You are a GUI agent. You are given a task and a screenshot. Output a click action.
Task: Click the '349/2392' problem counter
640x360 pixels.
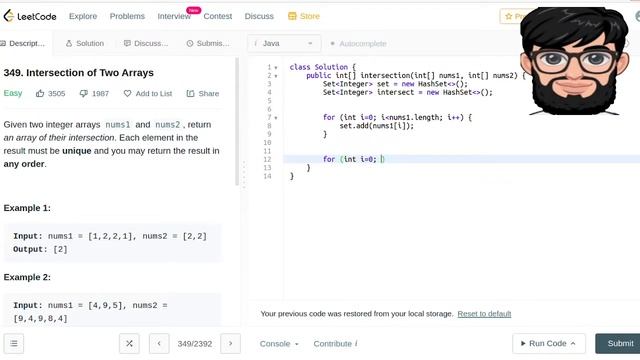point(195,344)
